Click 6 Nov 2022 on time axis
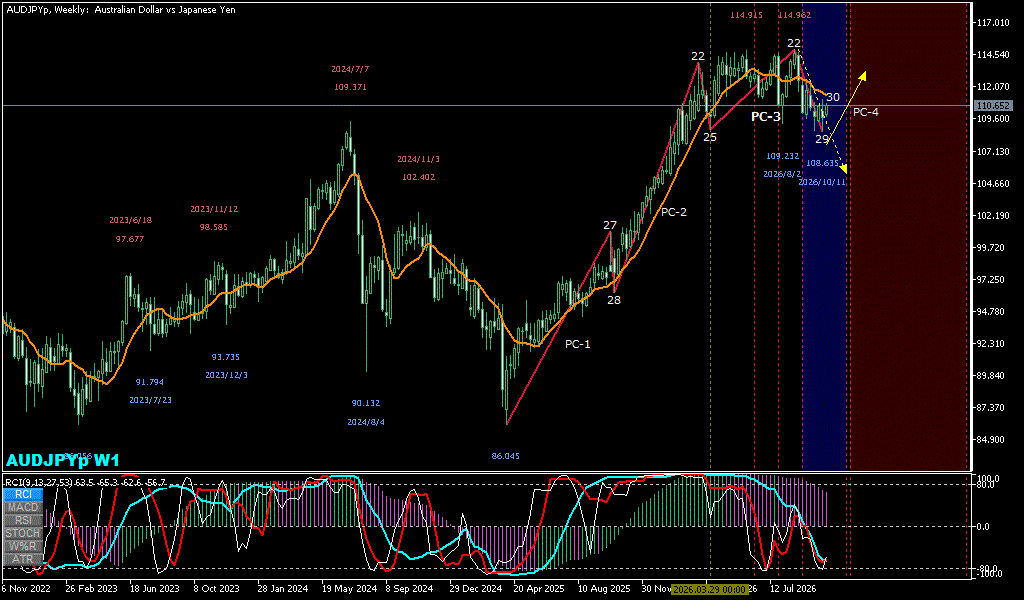Viewport: 1024px width, 600px height. (25, 589)
